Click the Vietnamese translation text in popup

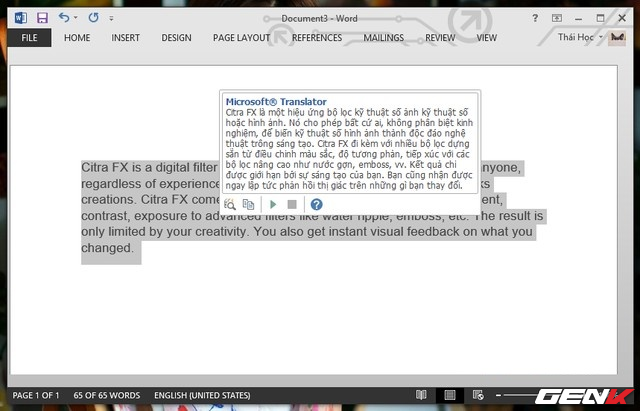[x=349, y=149]
